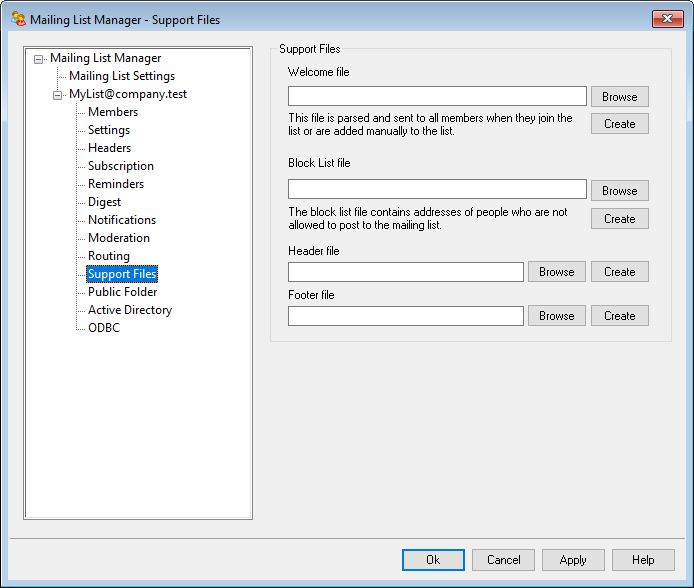Select Digest in the tree
Viewport: 694px width, 588px height.
coord(104,202)
